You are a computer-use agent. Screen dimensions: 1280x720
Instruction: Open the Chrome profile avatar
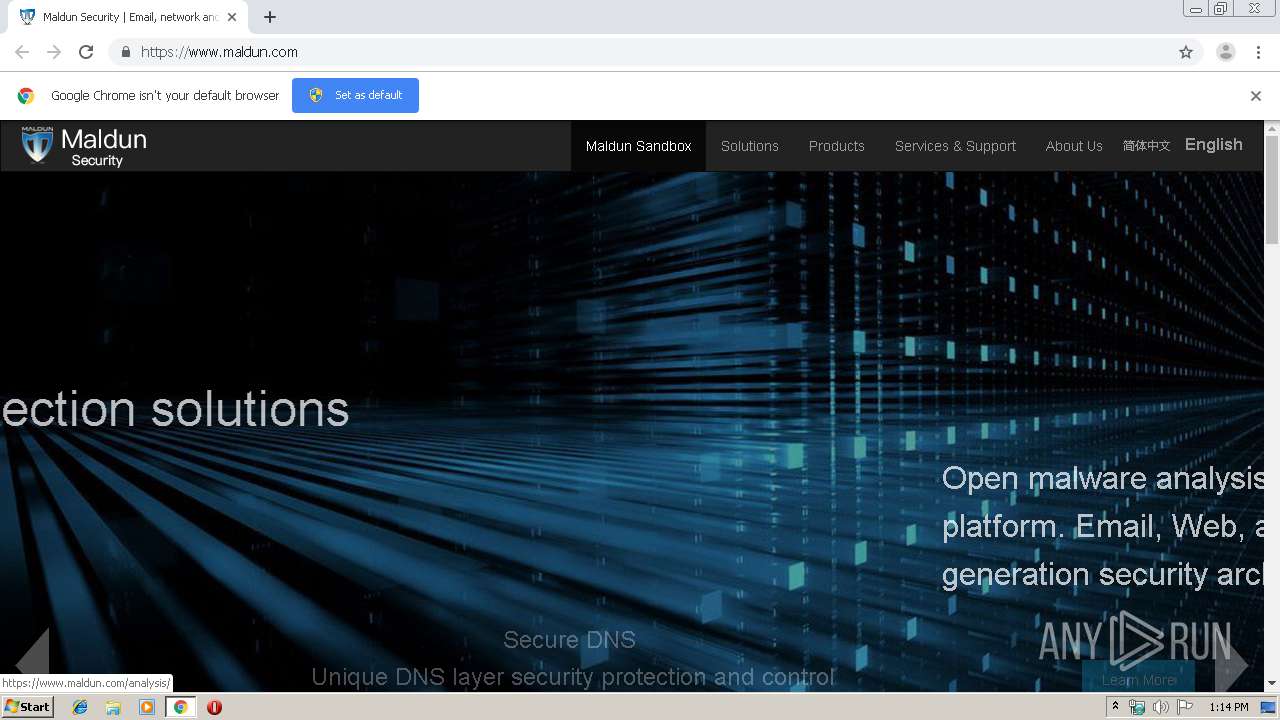tap(1226, 52)
